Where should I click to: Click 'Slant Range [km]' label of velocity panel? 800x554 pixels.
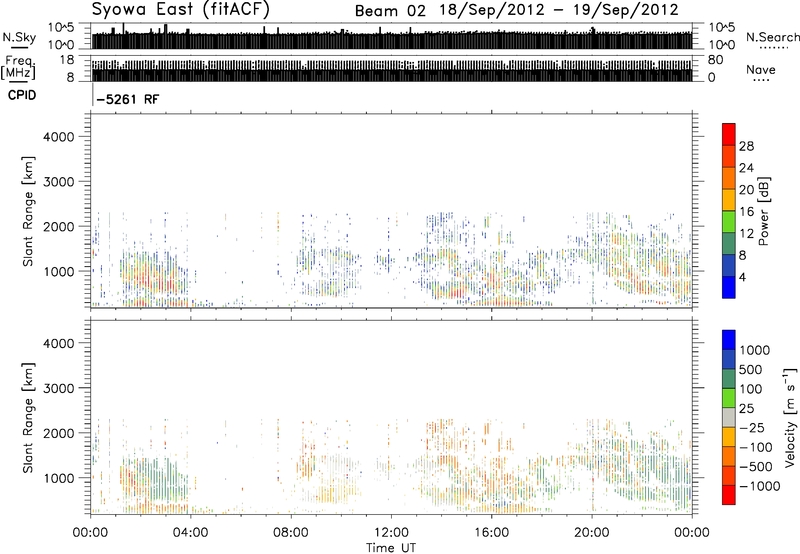coord(28,418)
